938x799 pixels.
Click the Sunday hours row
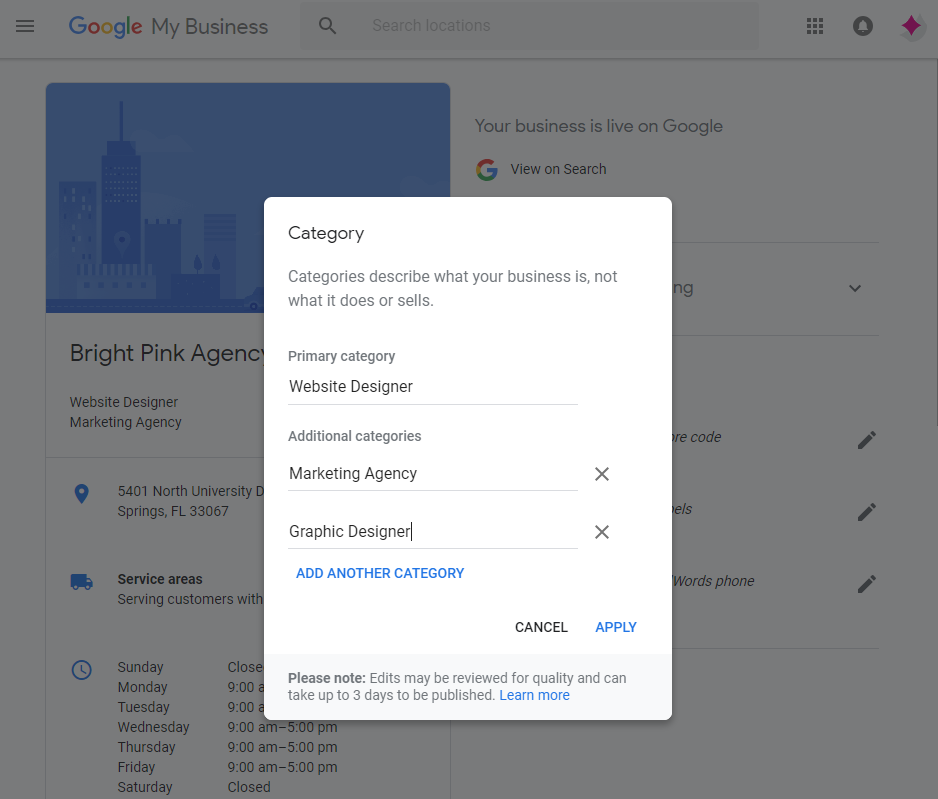[190, 667]
